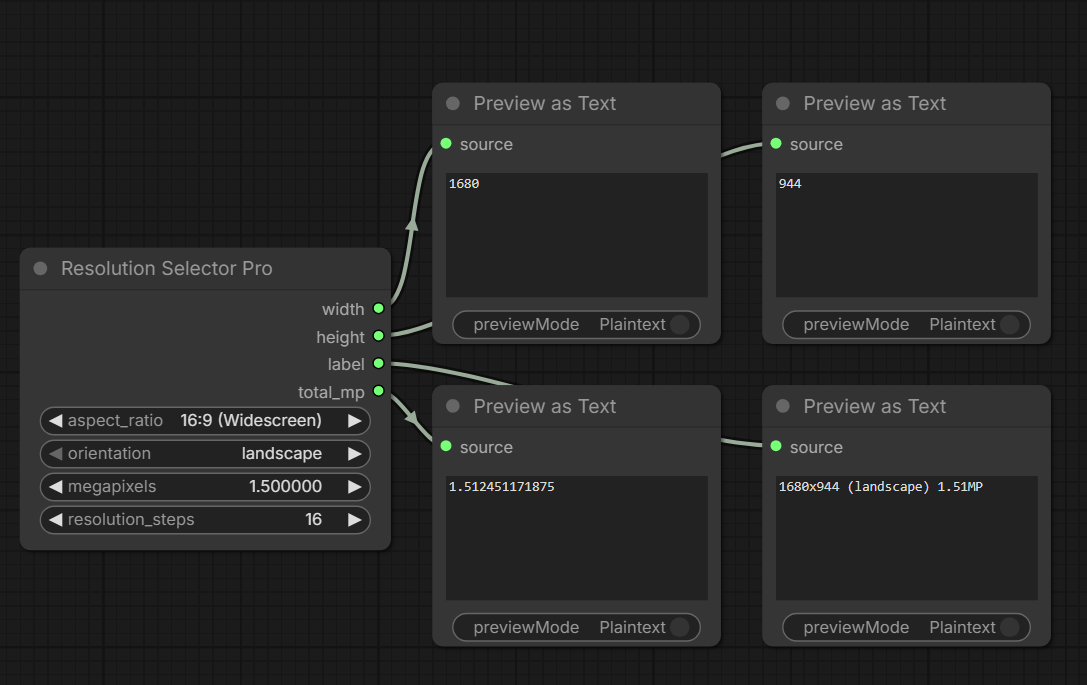
Task: Collapse the Resolution Selector Pro node dot
Action: tap(40, 268)
